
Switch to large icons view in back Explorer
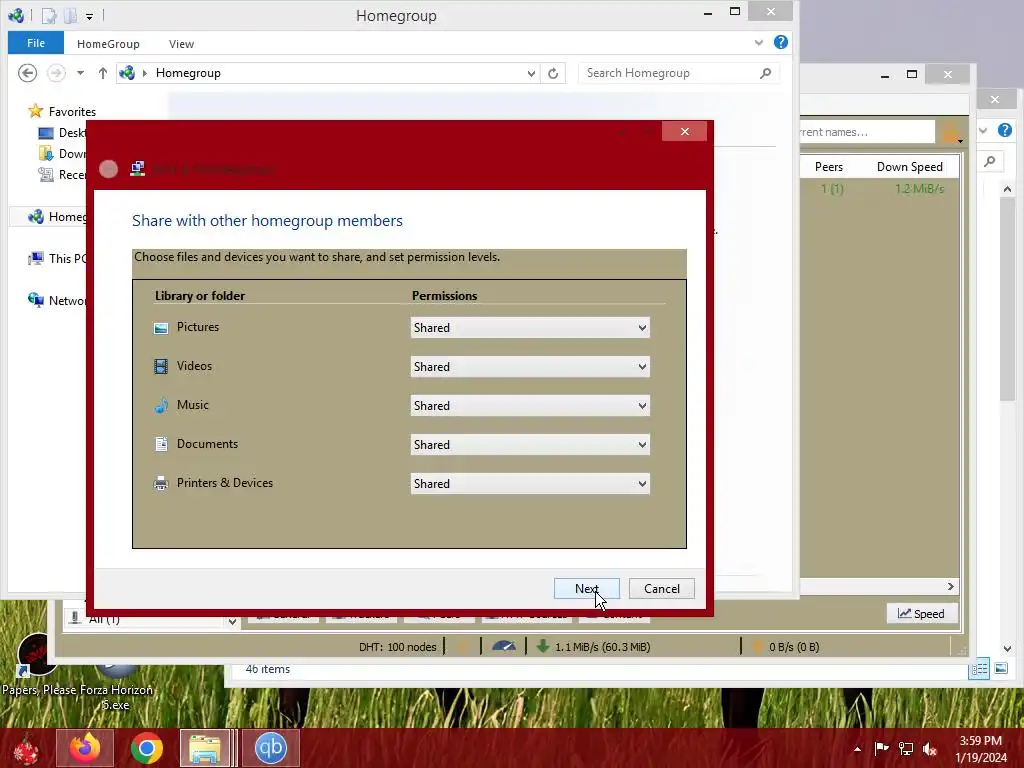pos(1000,669)
